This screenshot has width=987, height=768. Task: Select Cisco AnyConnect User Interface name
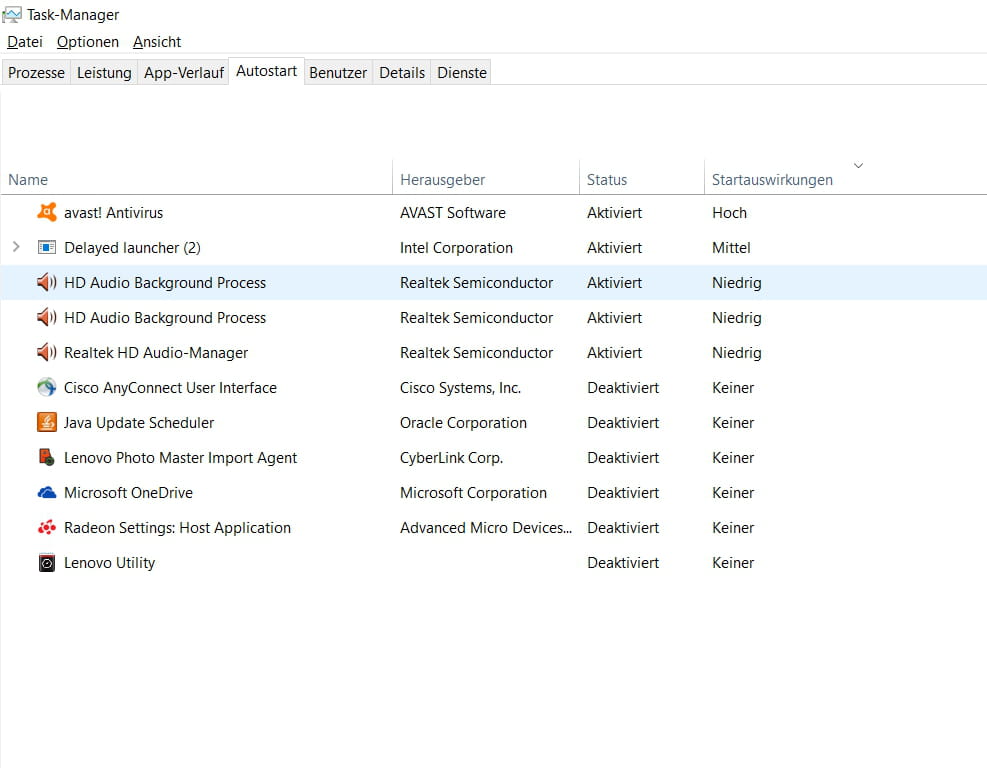coord(170,388)
